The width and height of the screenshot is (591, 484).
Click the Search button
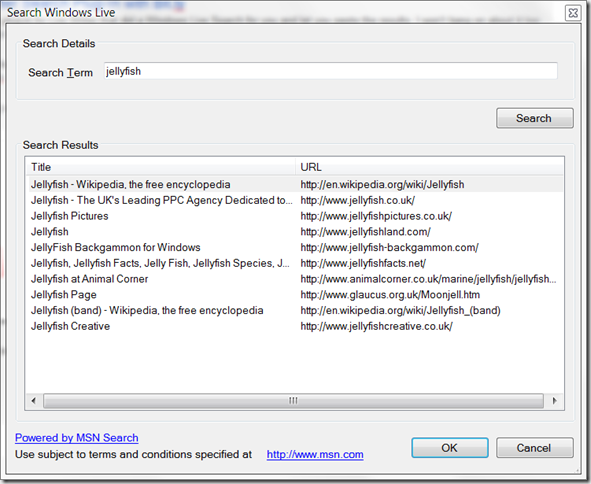coord(534,118)
